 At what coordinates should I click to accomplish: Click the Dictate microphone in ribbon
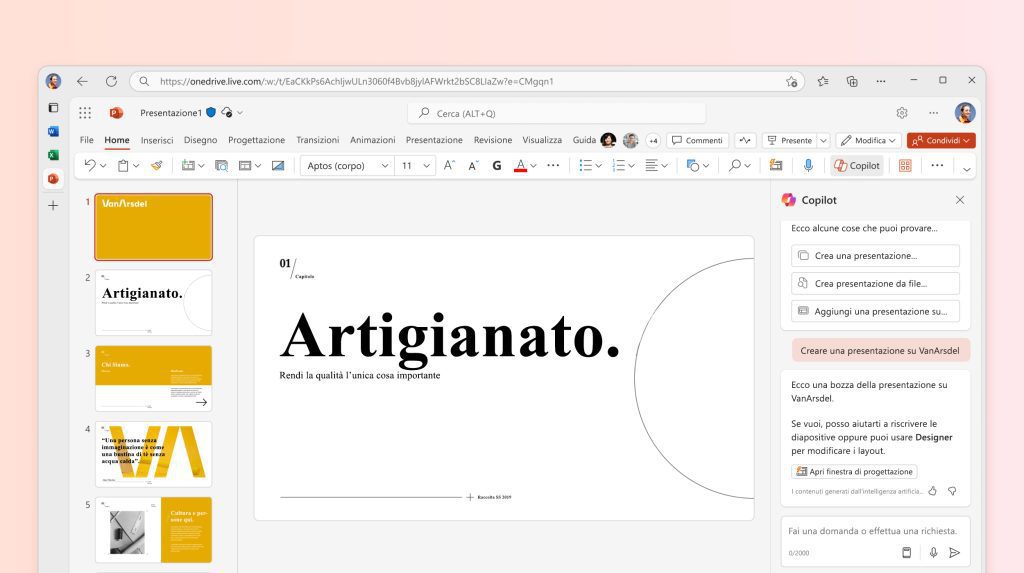(808, 165)
